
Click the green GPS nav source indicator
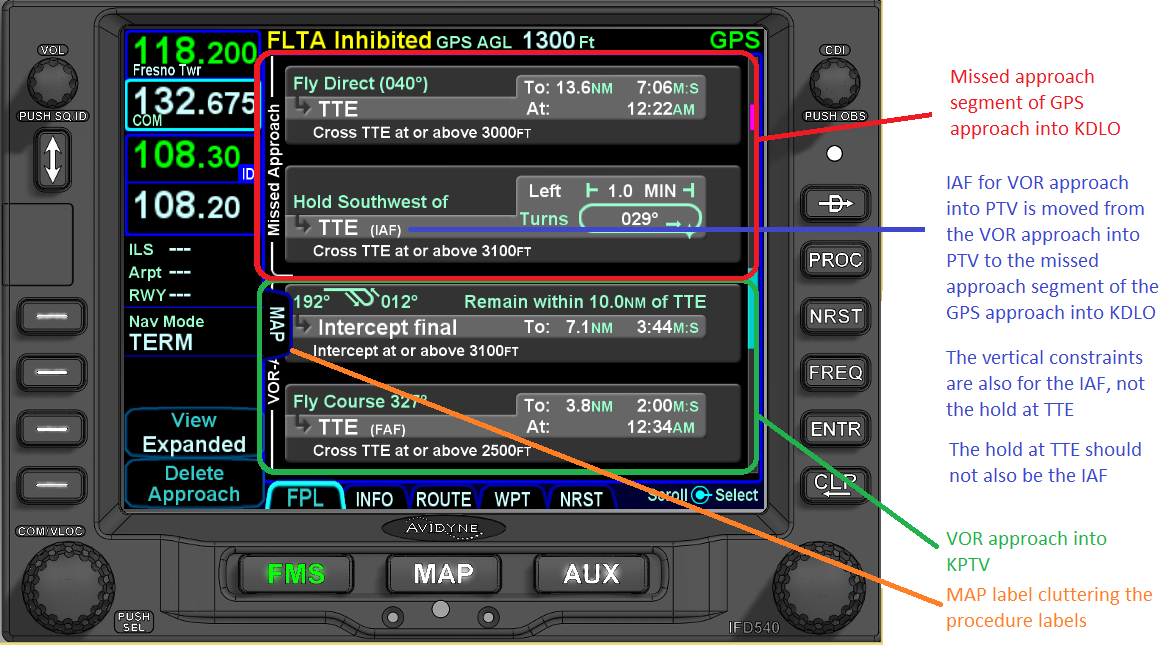point(734,40)
